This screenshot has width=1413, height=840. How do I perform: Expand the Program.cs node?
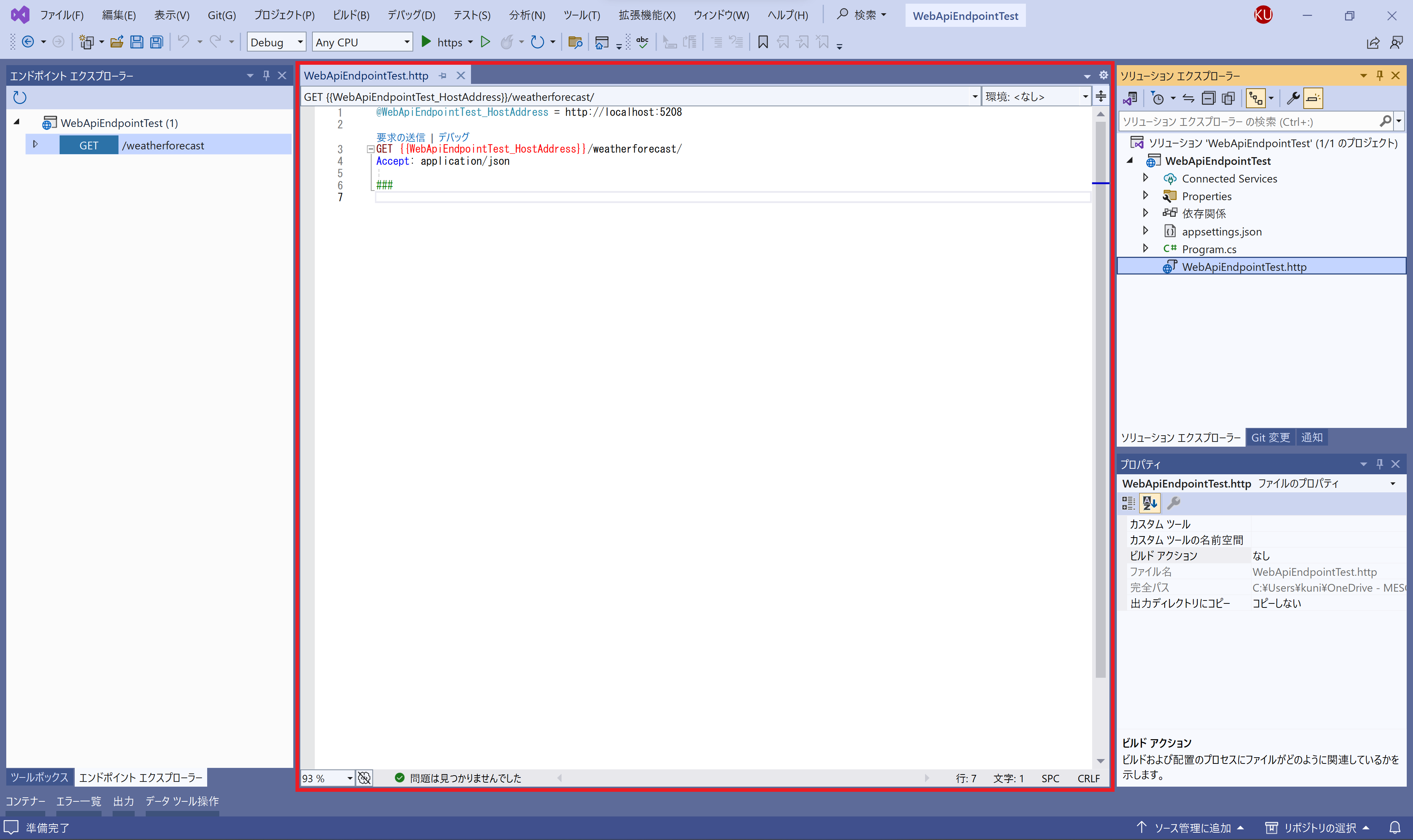click(1146, 248)
